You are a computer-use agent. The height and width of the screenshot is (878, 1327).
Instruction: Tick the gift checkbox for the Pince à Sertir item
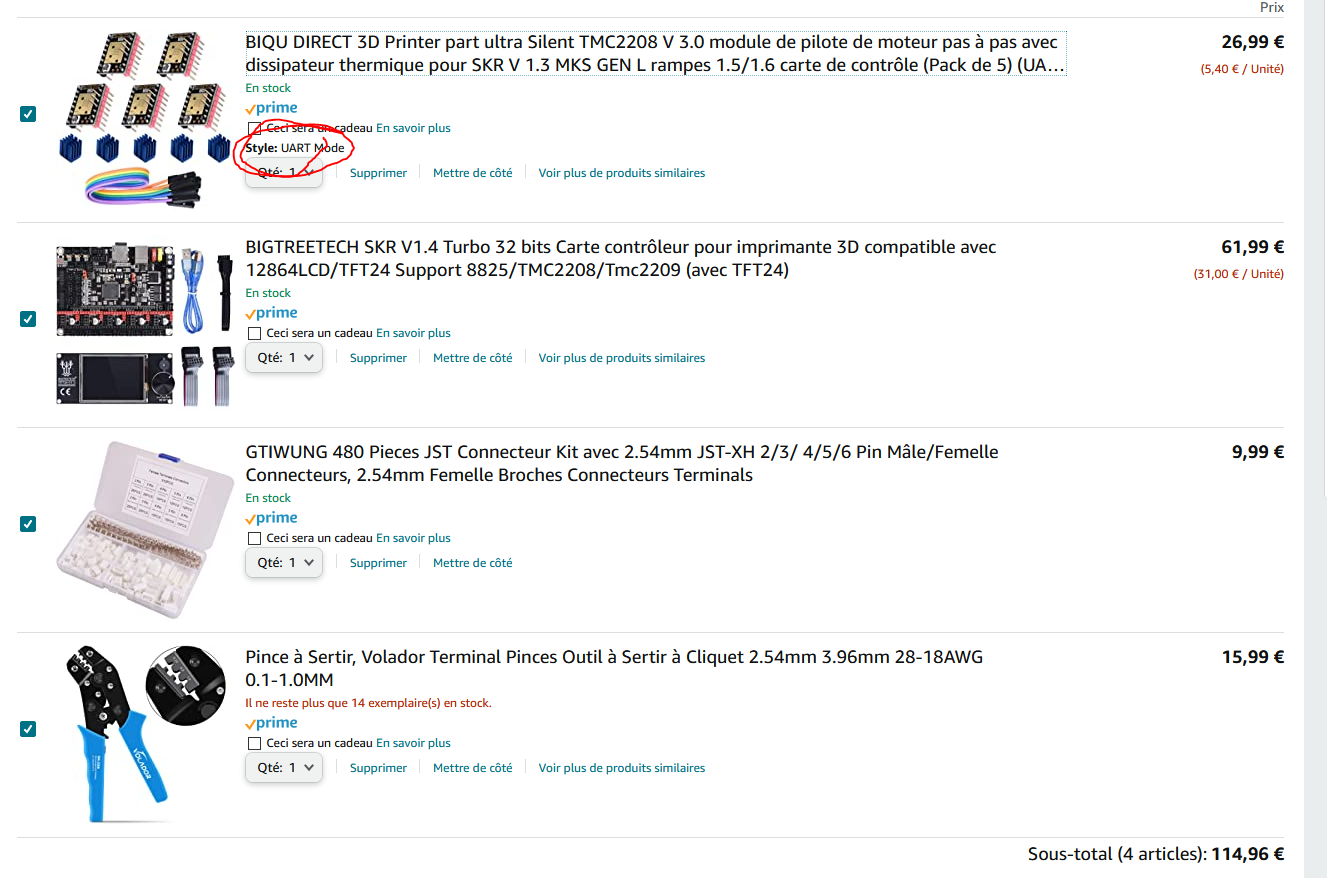click(254, 743)
